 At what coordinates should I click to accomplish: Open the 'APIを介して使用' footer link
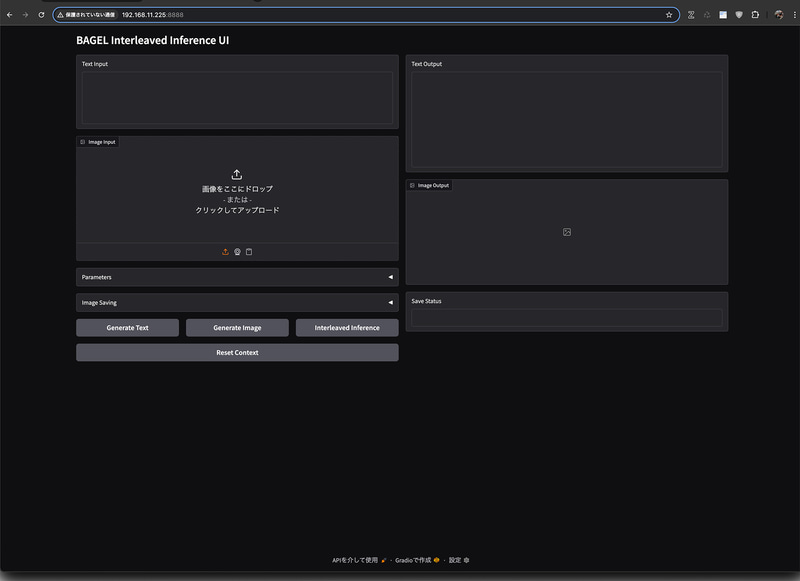(359, 560)
